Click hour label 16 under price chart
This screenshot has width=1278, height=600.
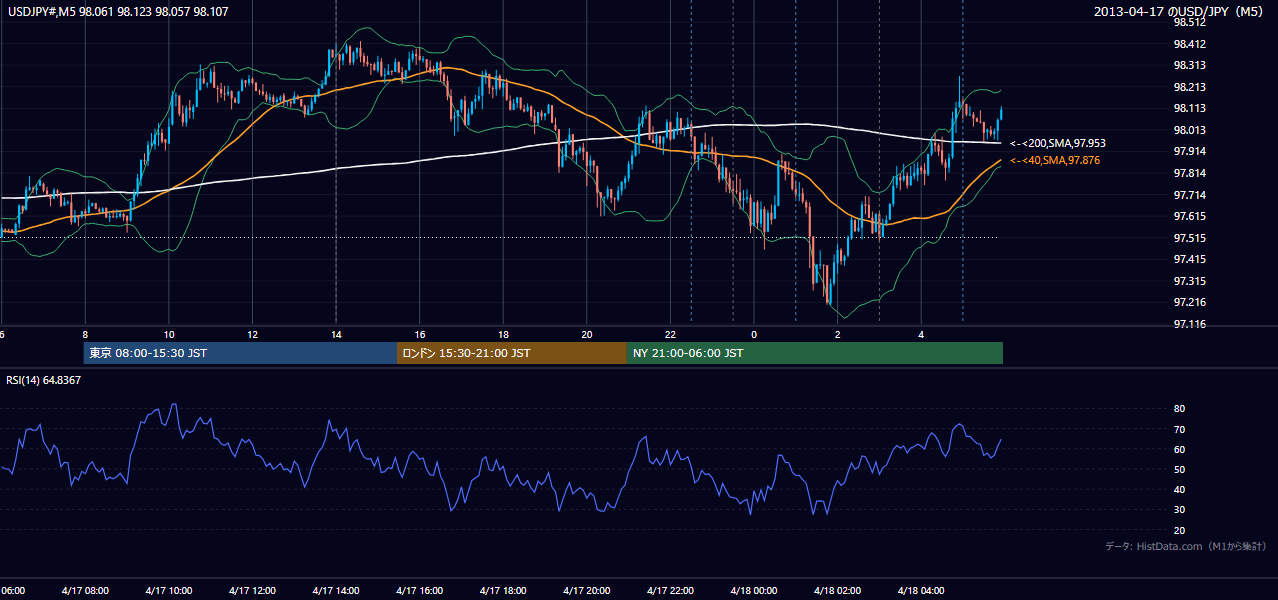(420, 335)
